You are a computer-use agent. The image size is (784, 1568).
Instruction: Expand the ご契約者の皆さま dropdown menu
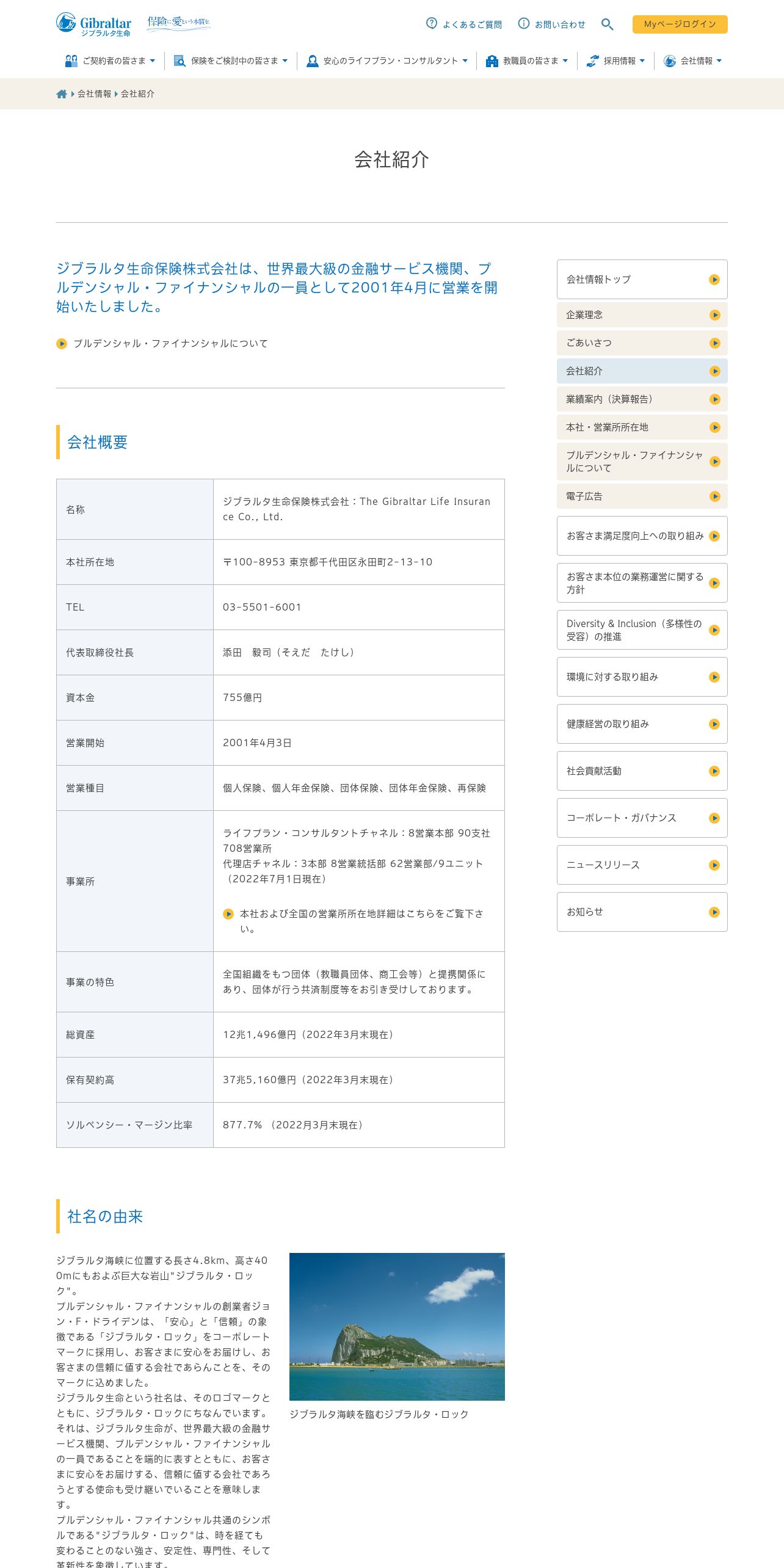(111, 60)
